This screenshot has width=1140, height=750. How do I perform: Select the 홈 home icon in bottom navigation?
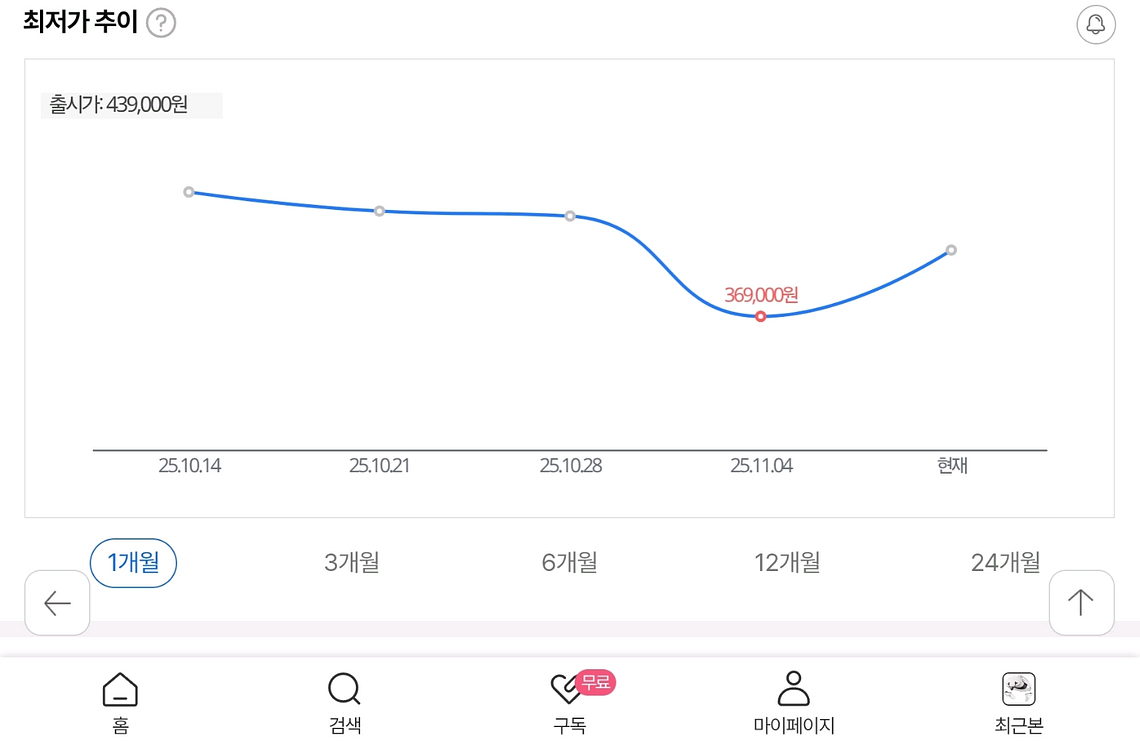coord(119,690)
